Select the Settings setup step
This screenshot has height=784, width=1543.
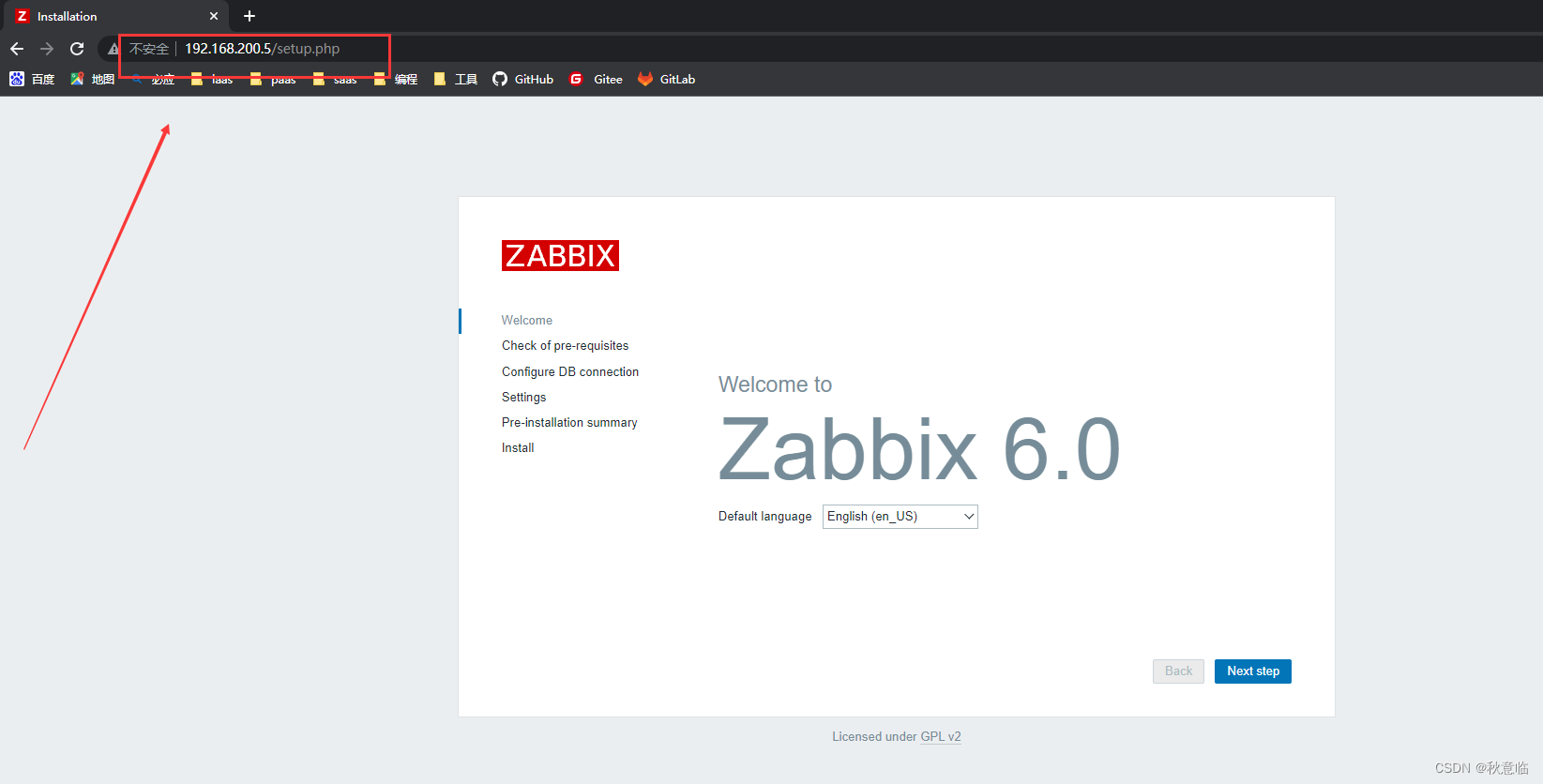(523, 398)
